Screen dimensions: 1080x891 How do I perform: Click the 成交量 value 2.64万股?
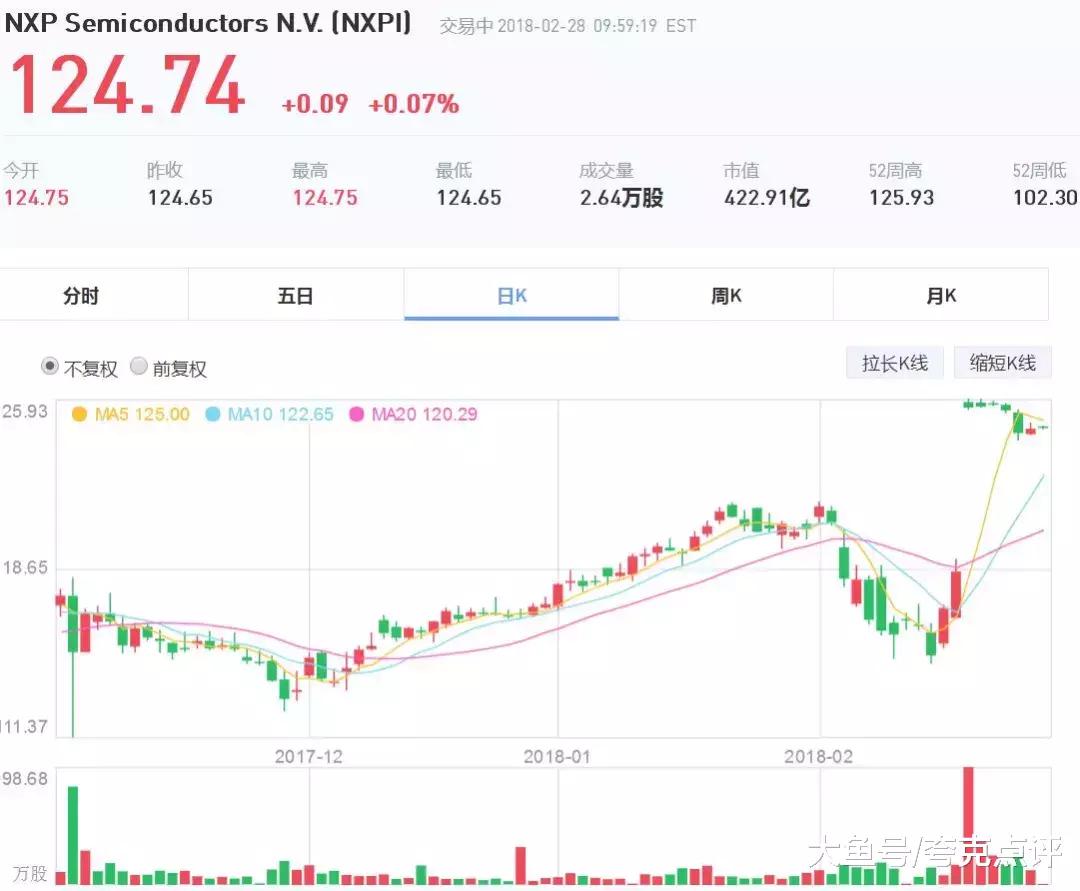coord(621,198)
